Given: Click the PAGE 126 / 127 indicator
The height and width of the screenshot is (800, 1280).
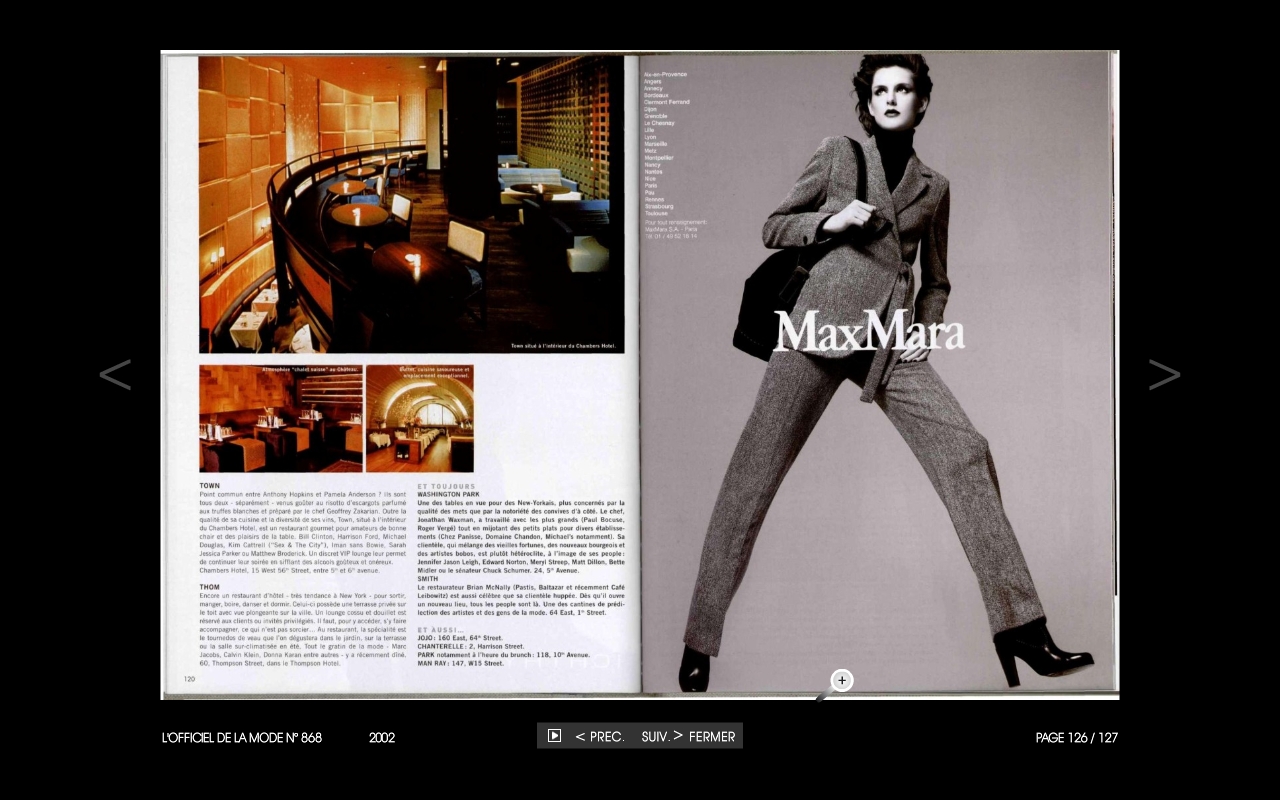Looking at the screenshot, I should 1076,738.
